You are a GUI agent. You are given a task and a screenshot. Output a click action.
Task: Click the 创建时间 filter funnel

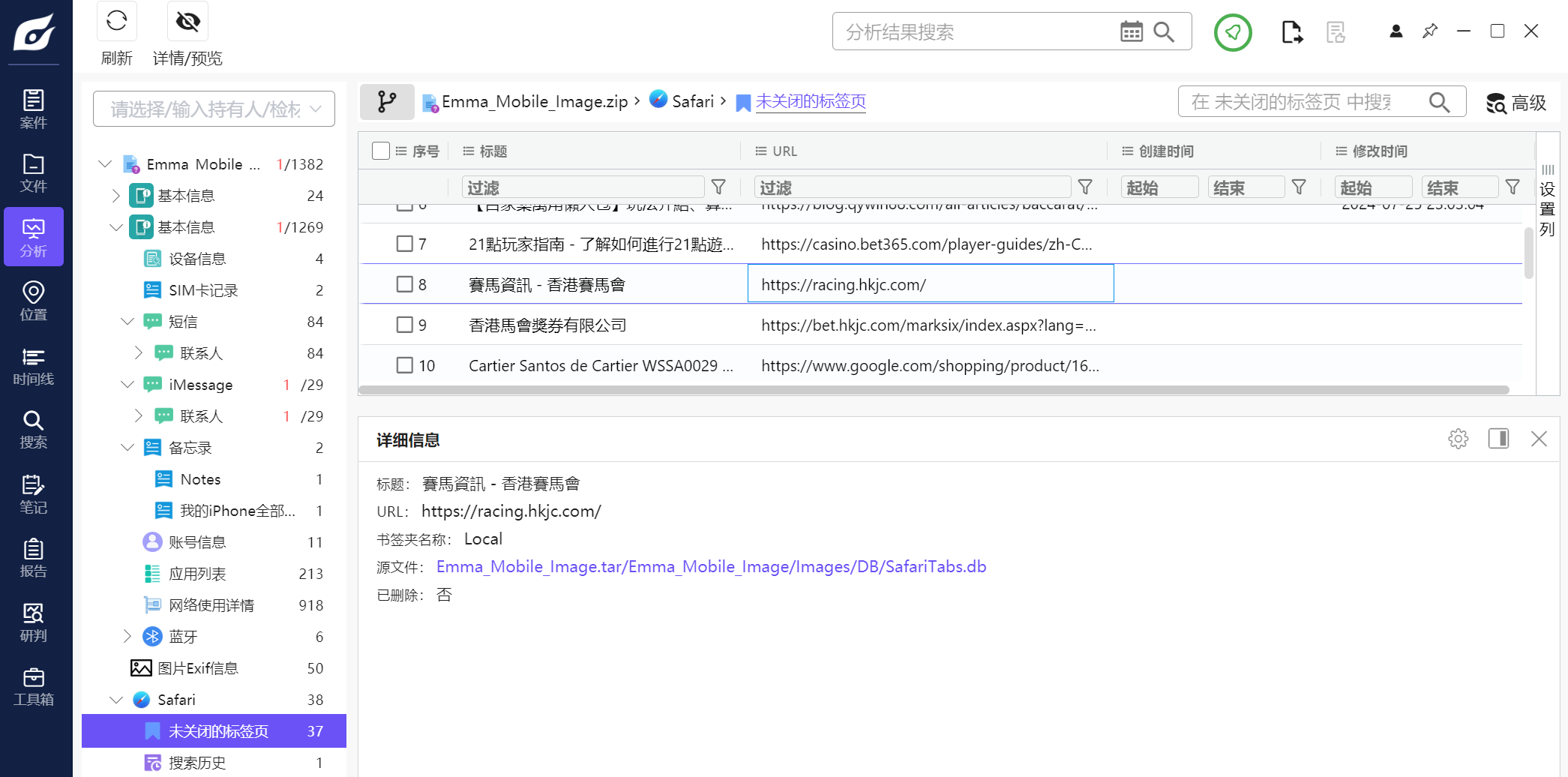tap(1300, 187)
